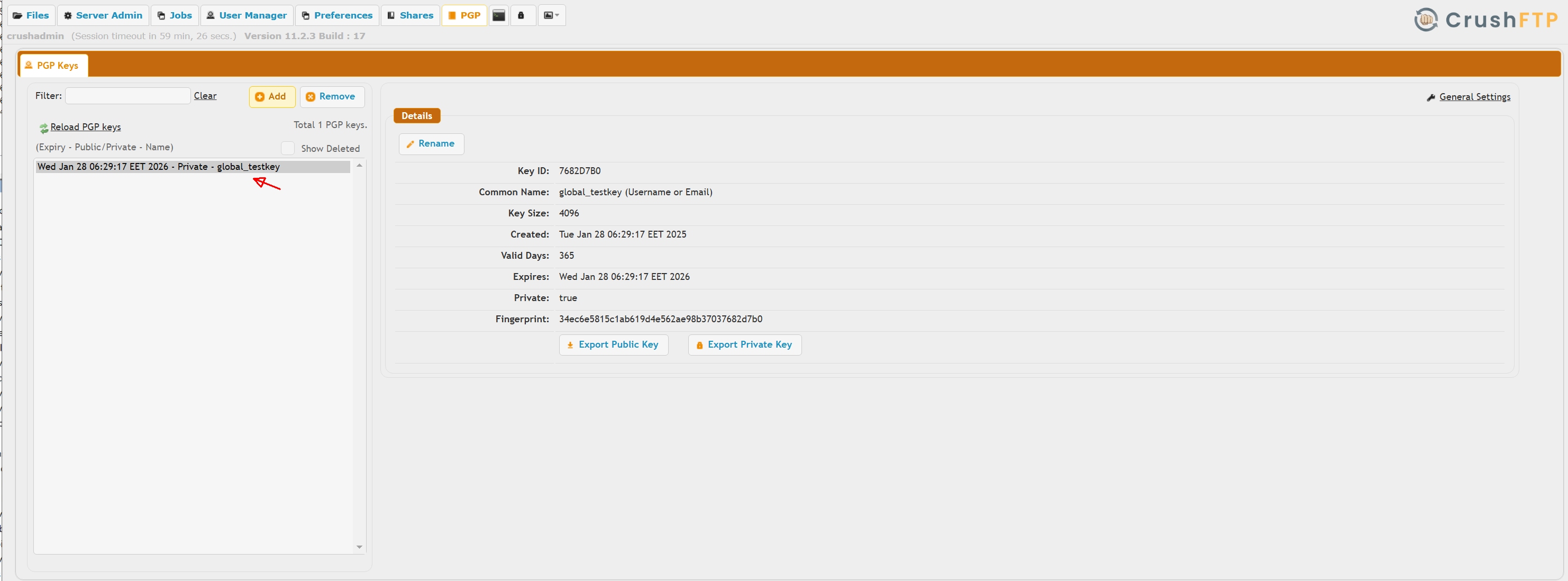This screenshot has width=1568, height=581.
Task: Click the Created date value
Action: tap(622, 234)
